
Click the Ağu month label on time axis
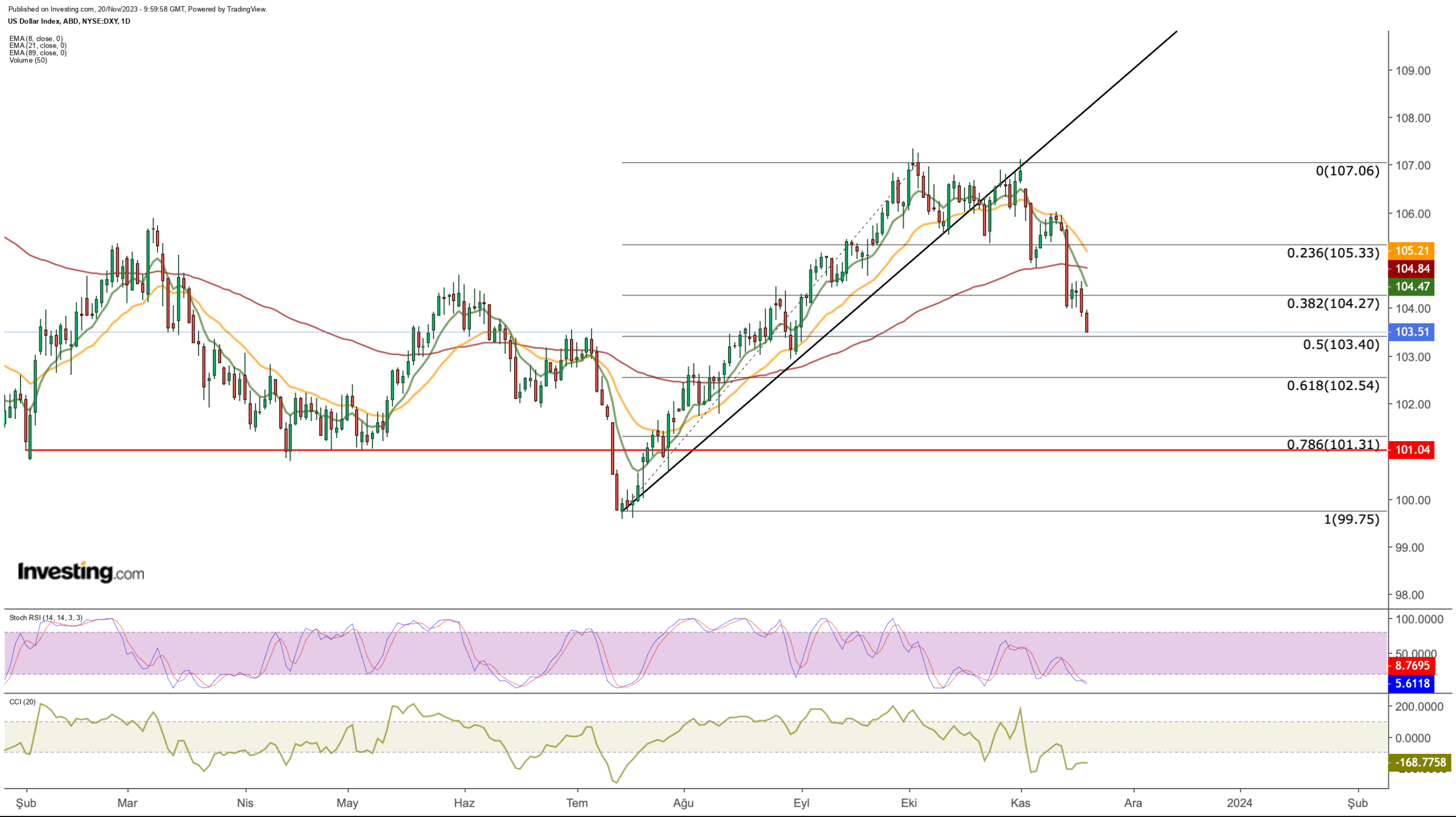click(x=684, y=803)
